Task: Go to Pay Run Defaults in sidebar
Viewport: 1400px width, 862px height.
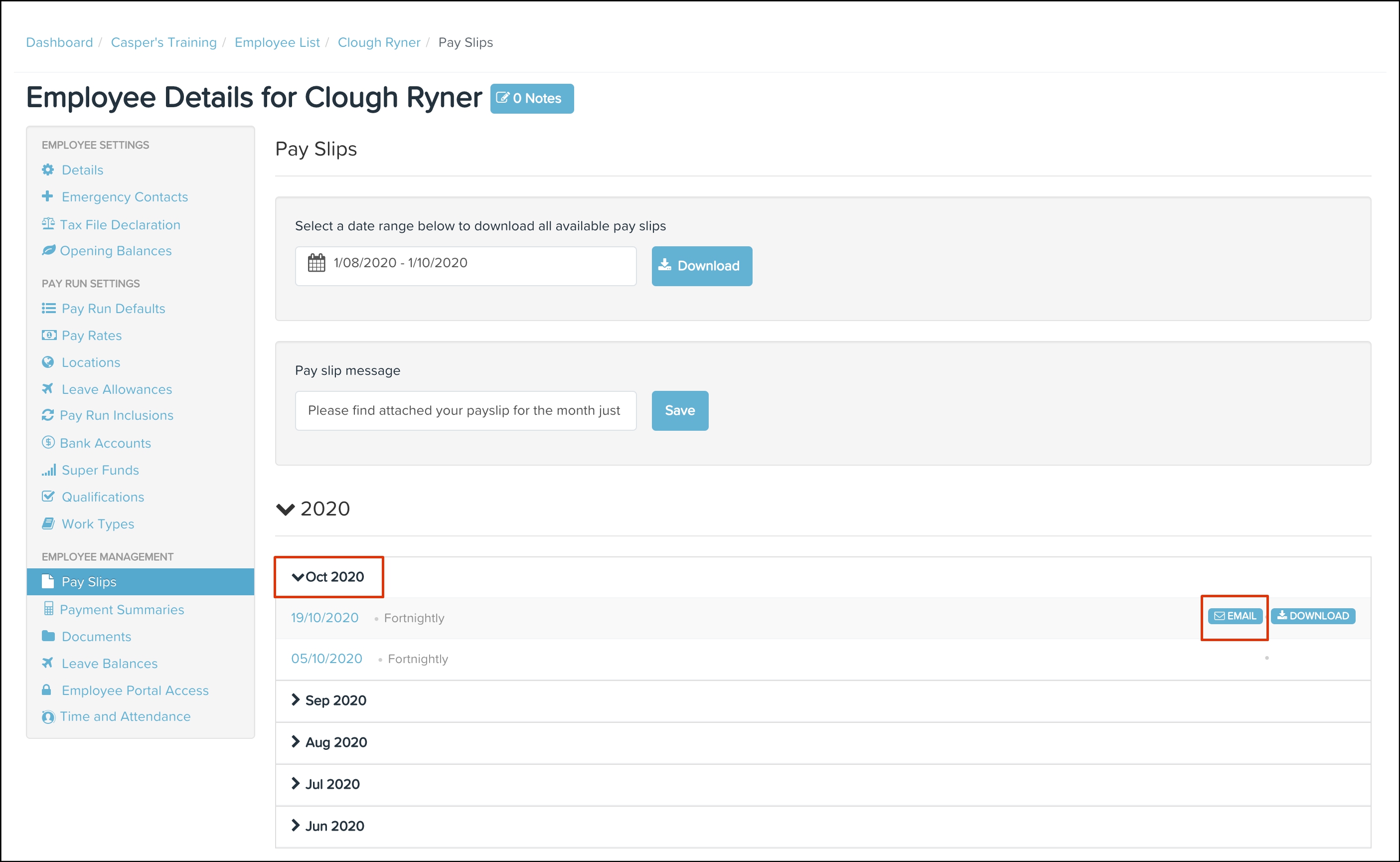Action: pyautogui.click(x=114, y=309)
